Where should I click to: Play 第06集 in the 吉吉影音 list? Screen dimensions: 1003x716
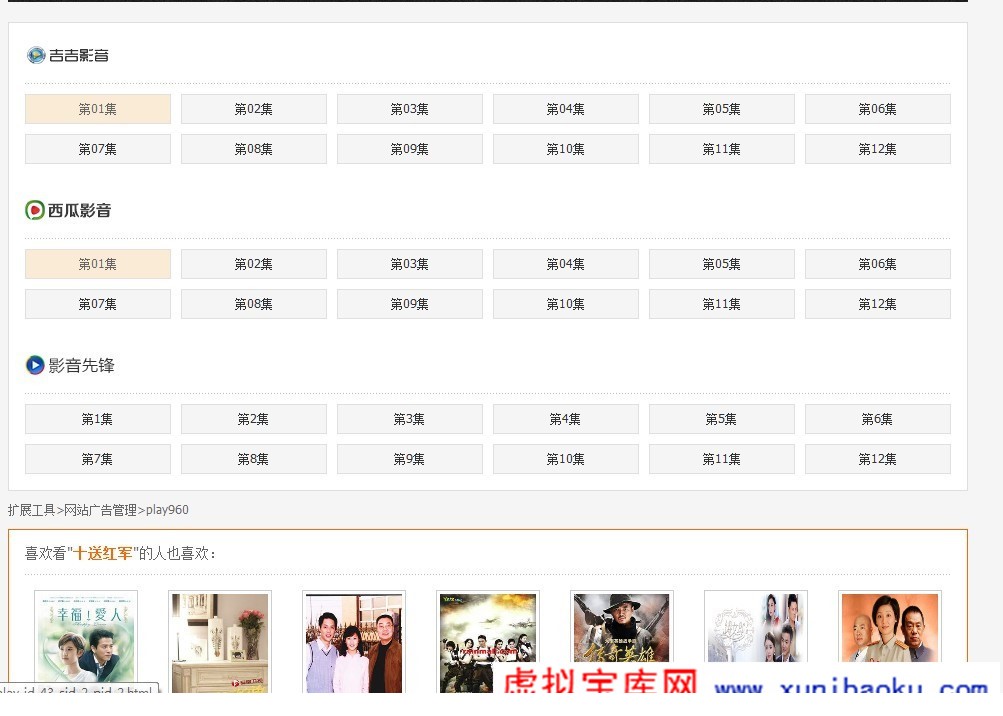coord(878,109)
